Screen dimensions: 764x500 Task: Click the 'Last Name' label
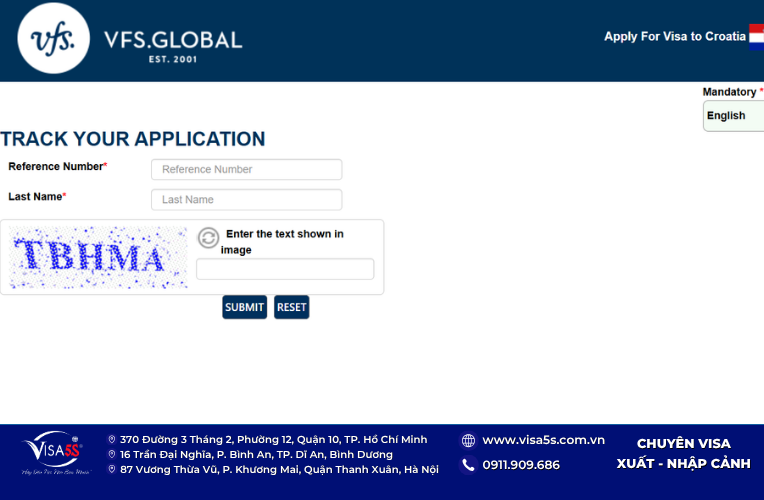[35, 197]
